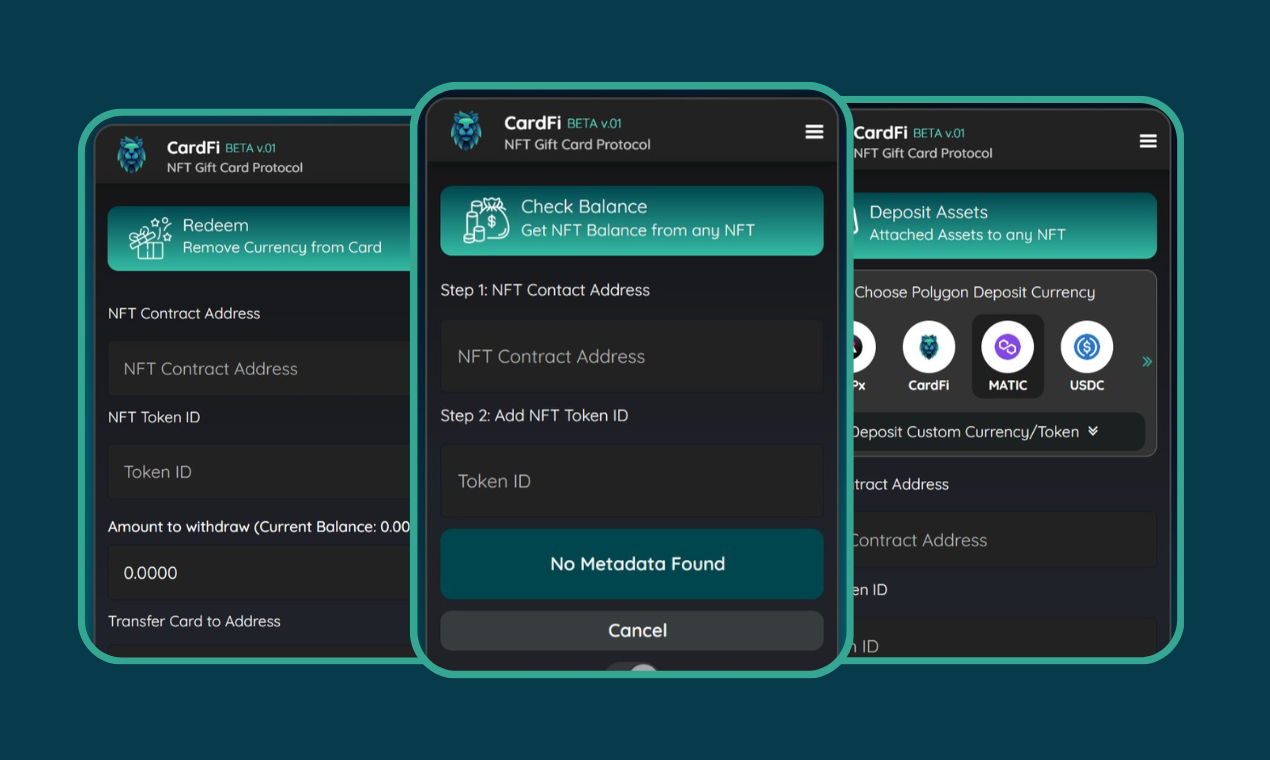Image resolution: width=1270 pixels, height=760 pixels.
Task: Focus Token ID field in Check Balance screen
Action: (632, 481)
